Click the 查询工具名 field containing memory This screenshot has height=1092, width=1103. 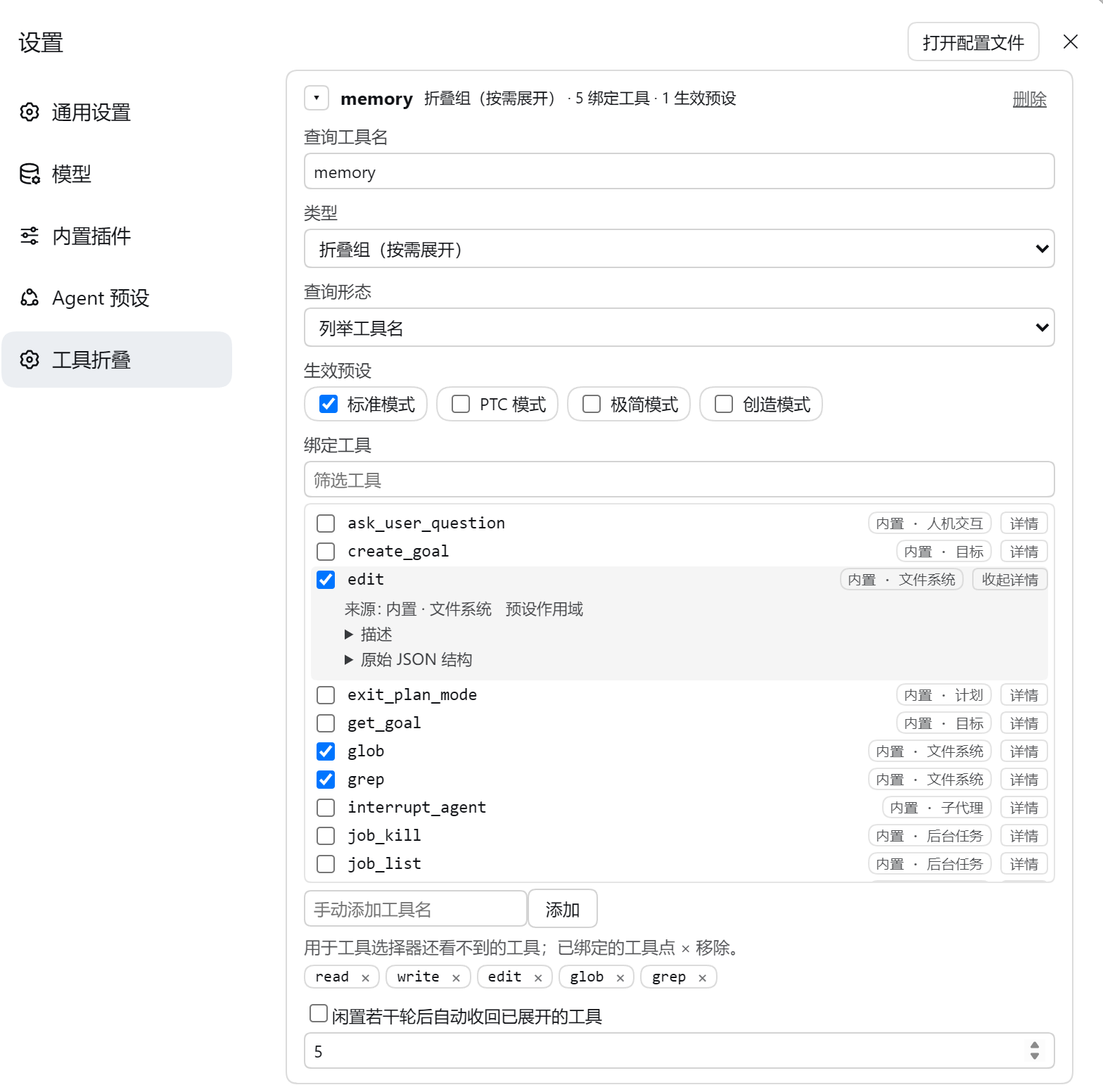[x=679, y=172]
